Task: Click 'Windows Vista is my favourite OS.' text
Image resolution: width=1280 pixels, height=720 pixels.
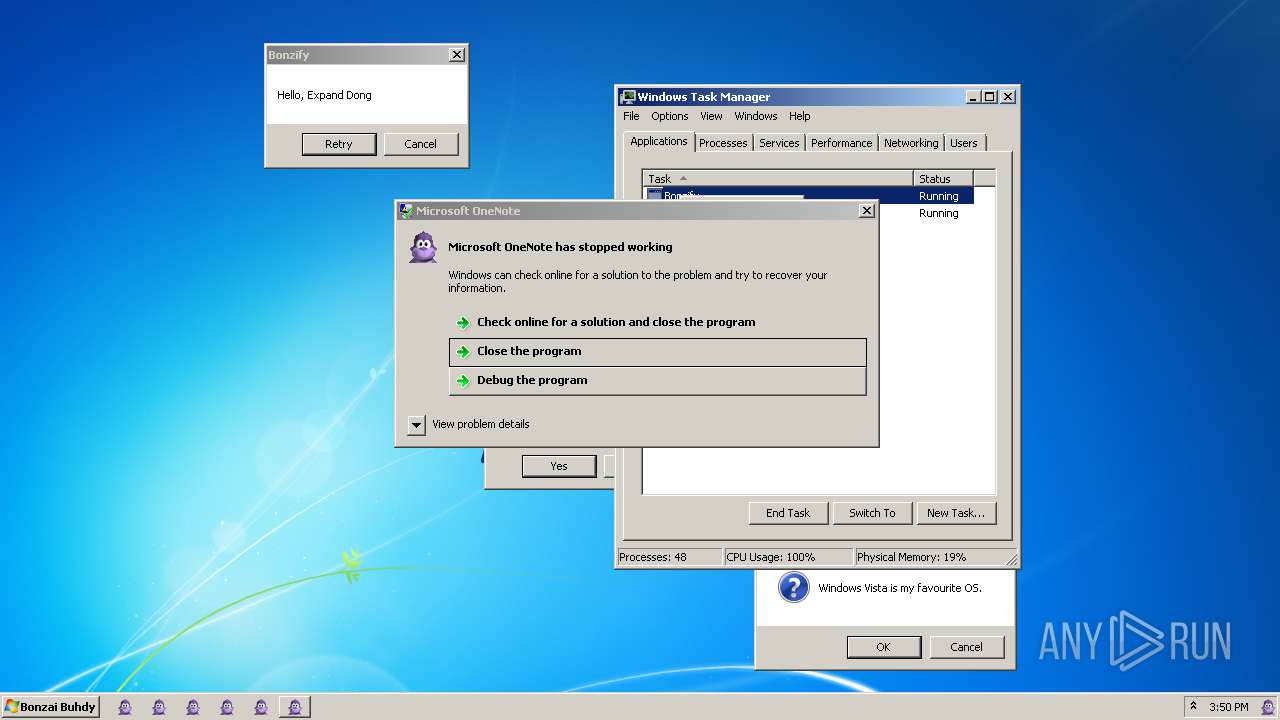Action: tap(900, 588)
